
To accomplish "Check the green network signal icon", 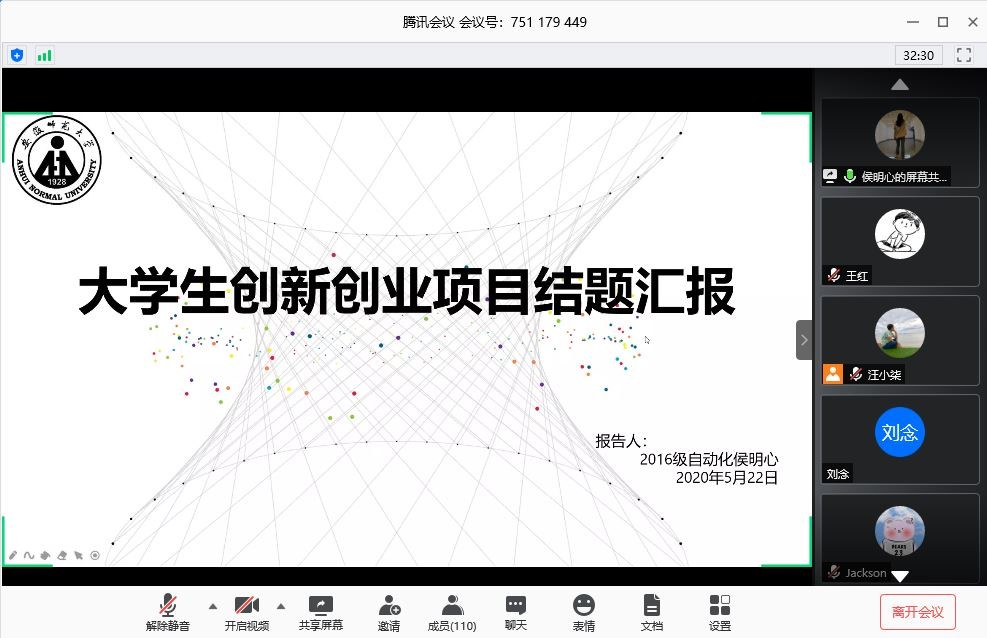I will 44,55.
